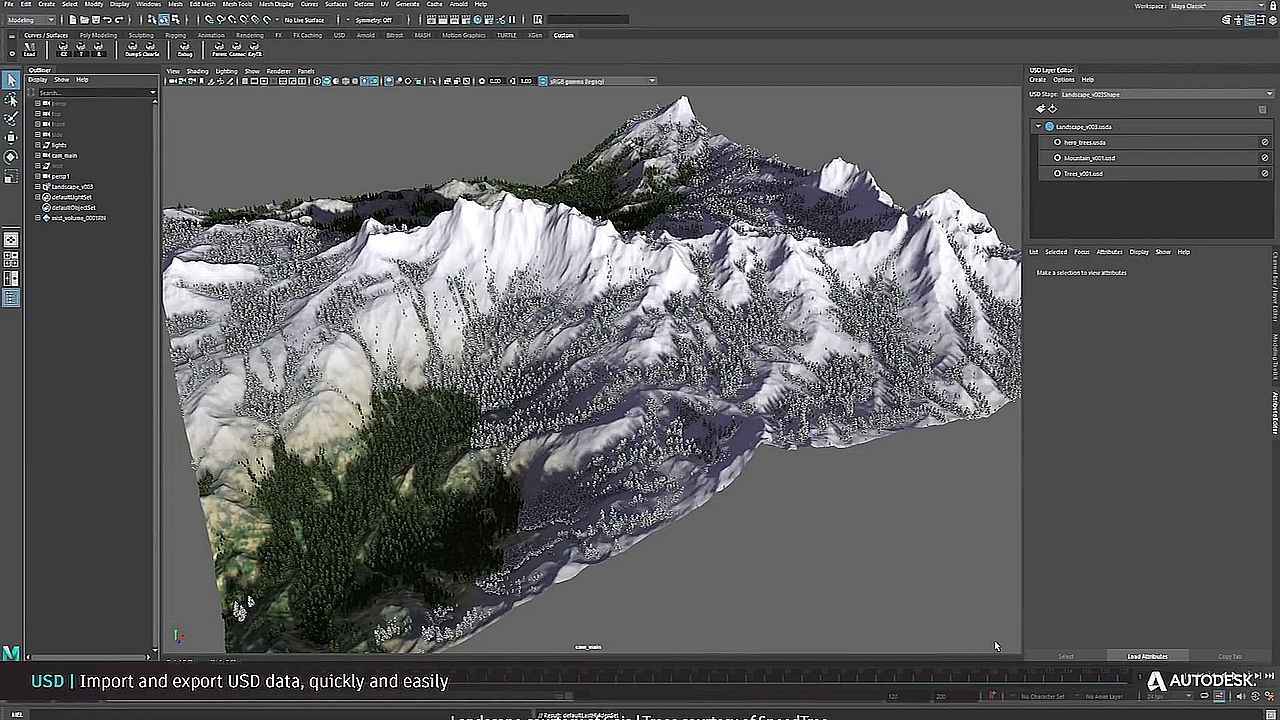Pick the Rotate tool in toolbox
Image resolution: width=1280 pixels, height=720 pixels.
(11, 156)
